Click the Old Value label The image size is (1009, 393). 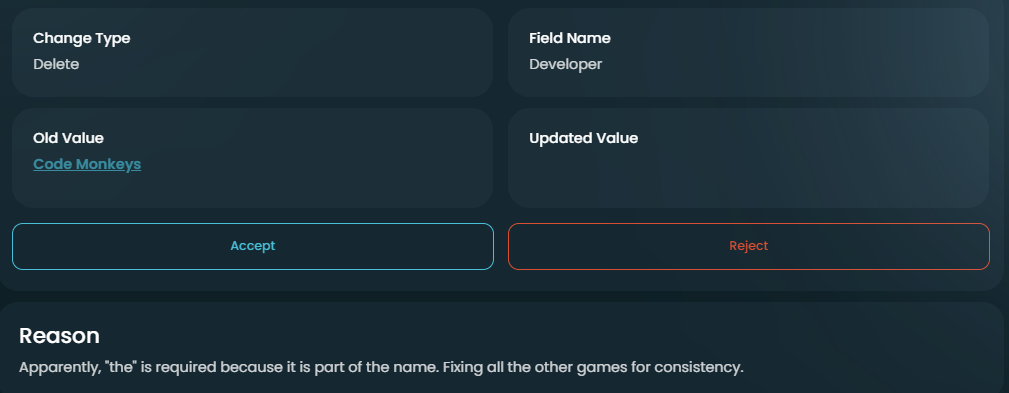coord(68,138)
